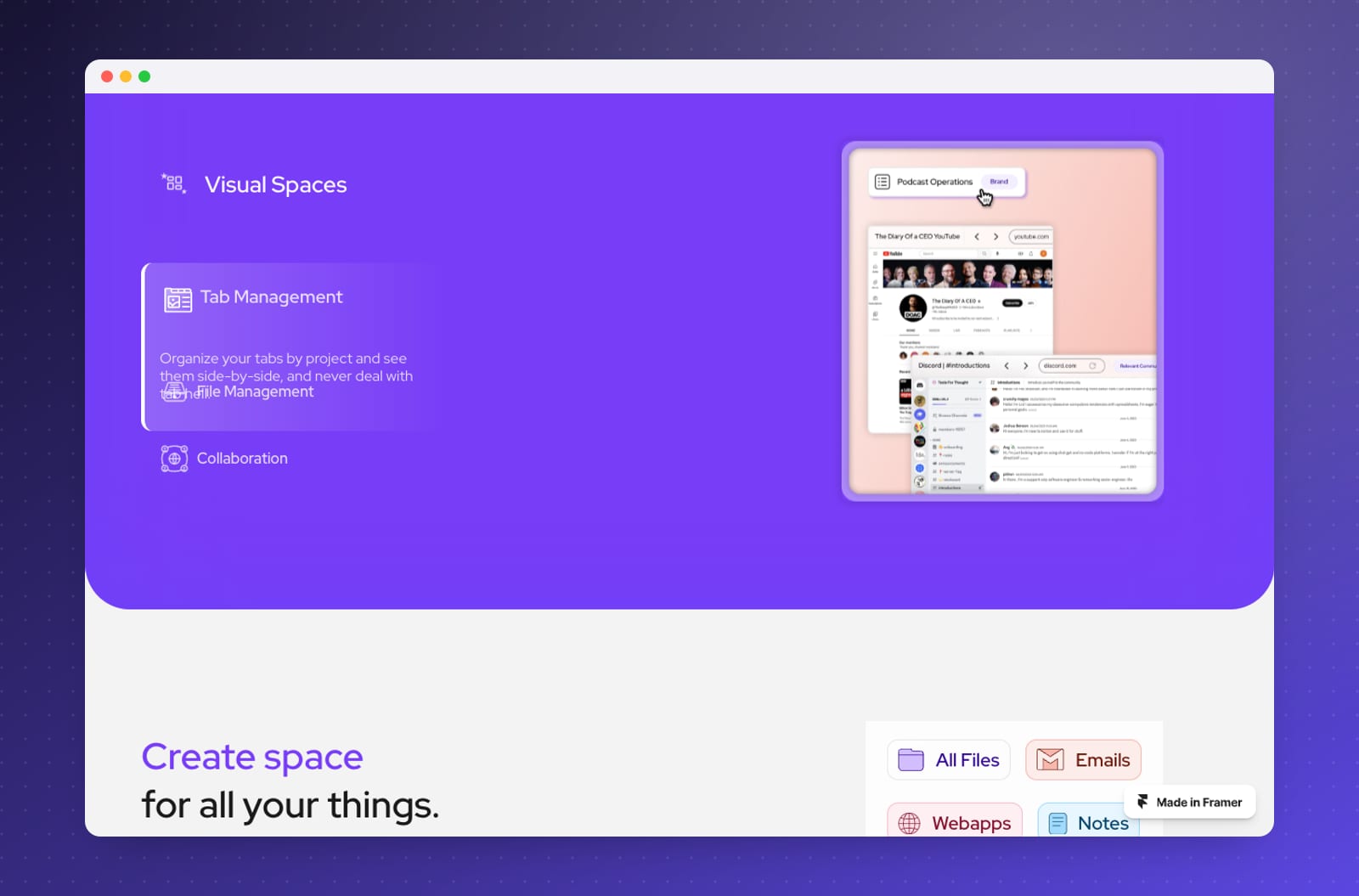
Task: Select the Tab Management icon
Action: (x=178, y=300)
